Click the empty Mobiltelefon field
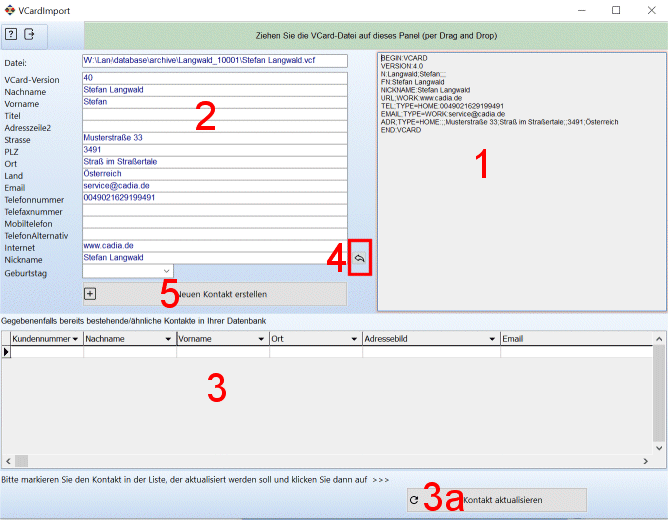Viewport: 668px width, 520px height. (215, 222)
